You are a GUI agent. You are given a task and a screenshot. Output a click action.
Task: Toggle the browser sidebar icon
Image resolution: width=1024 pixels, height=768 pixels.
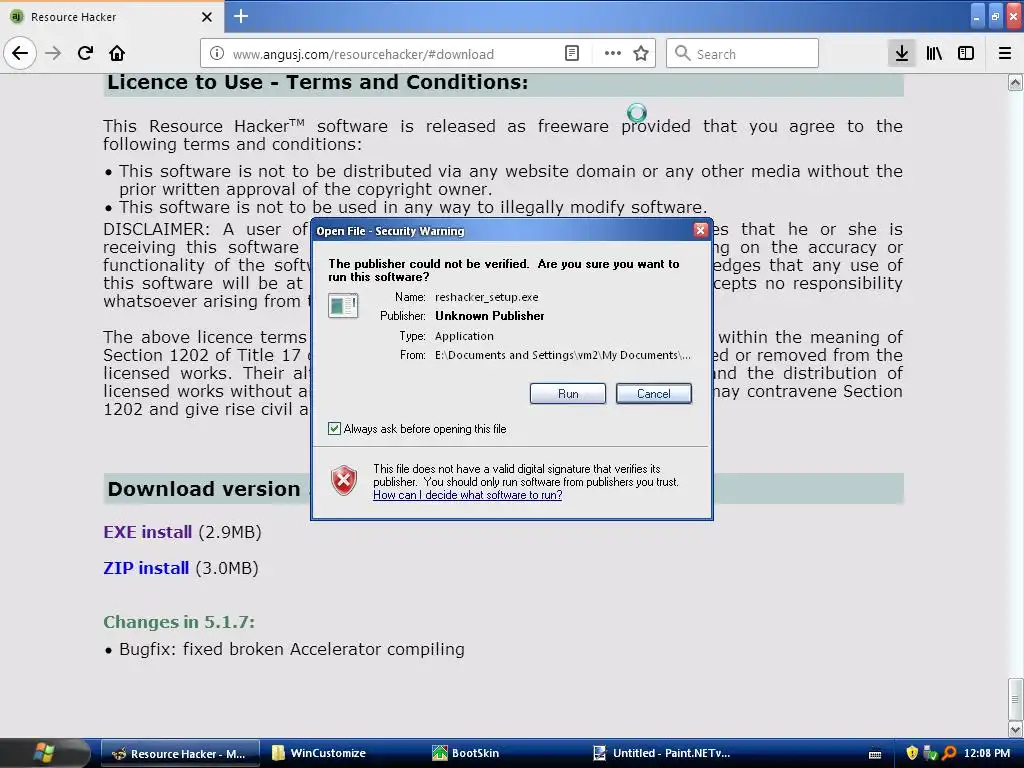click(966, 54)
